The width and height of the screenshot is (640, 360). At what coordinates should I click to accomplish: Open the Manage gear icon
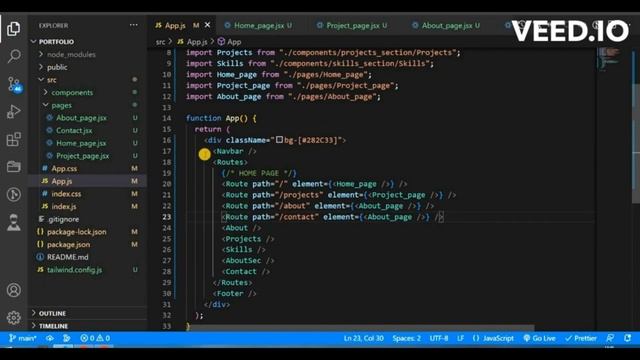coord(13,318)
